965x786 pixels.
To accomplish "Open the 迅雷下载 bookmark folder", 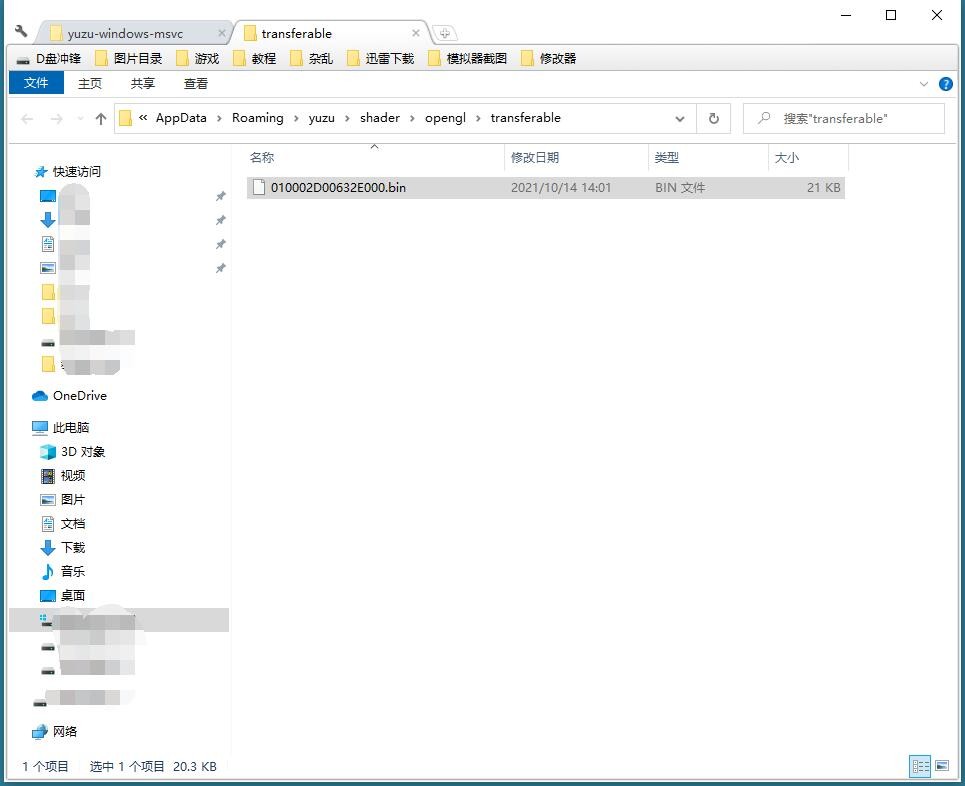I will click(x=381, y=58).
